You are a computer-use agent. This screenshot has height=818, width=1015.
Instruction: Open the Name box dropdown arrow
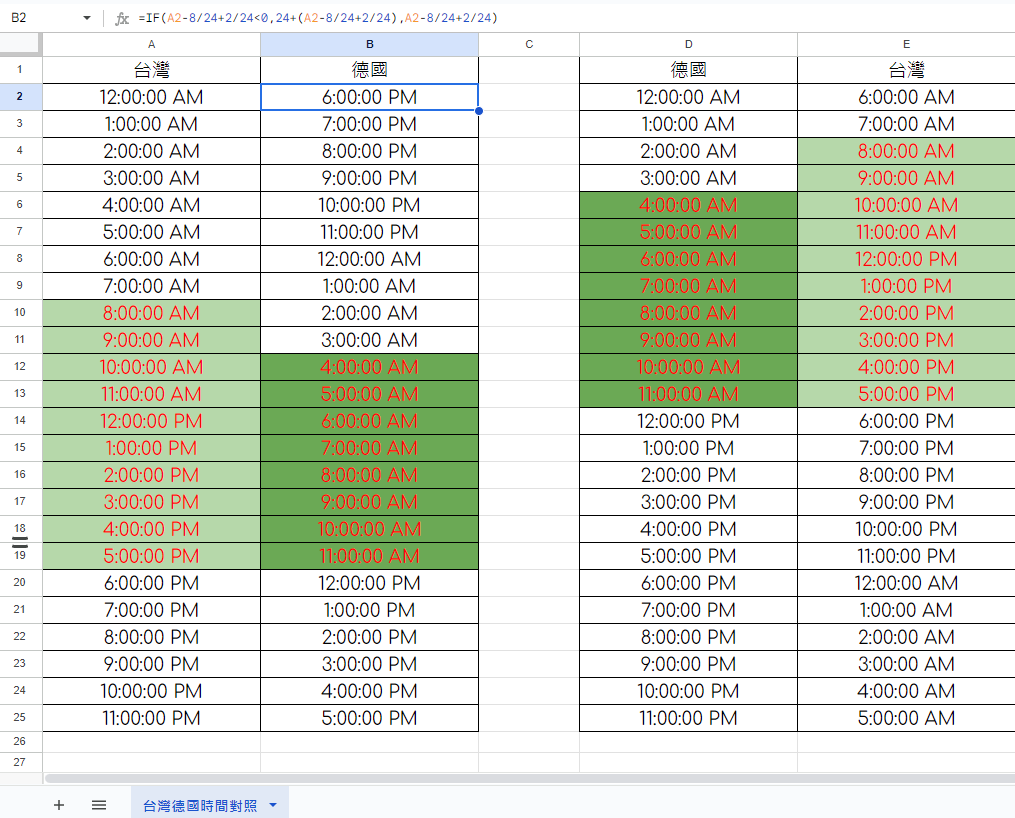(86, 18)
